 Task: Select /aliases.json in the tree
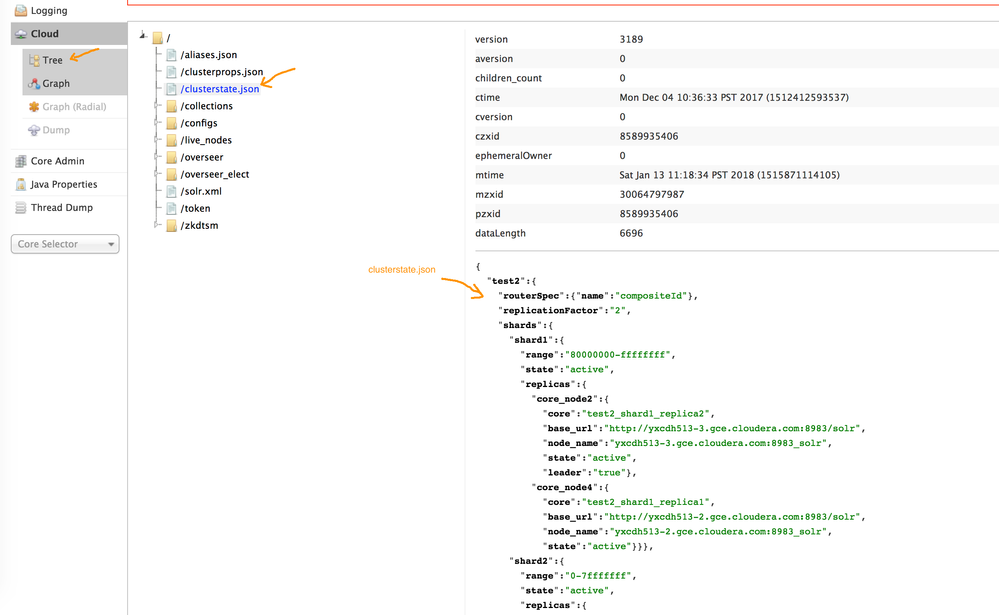(209, 55)
